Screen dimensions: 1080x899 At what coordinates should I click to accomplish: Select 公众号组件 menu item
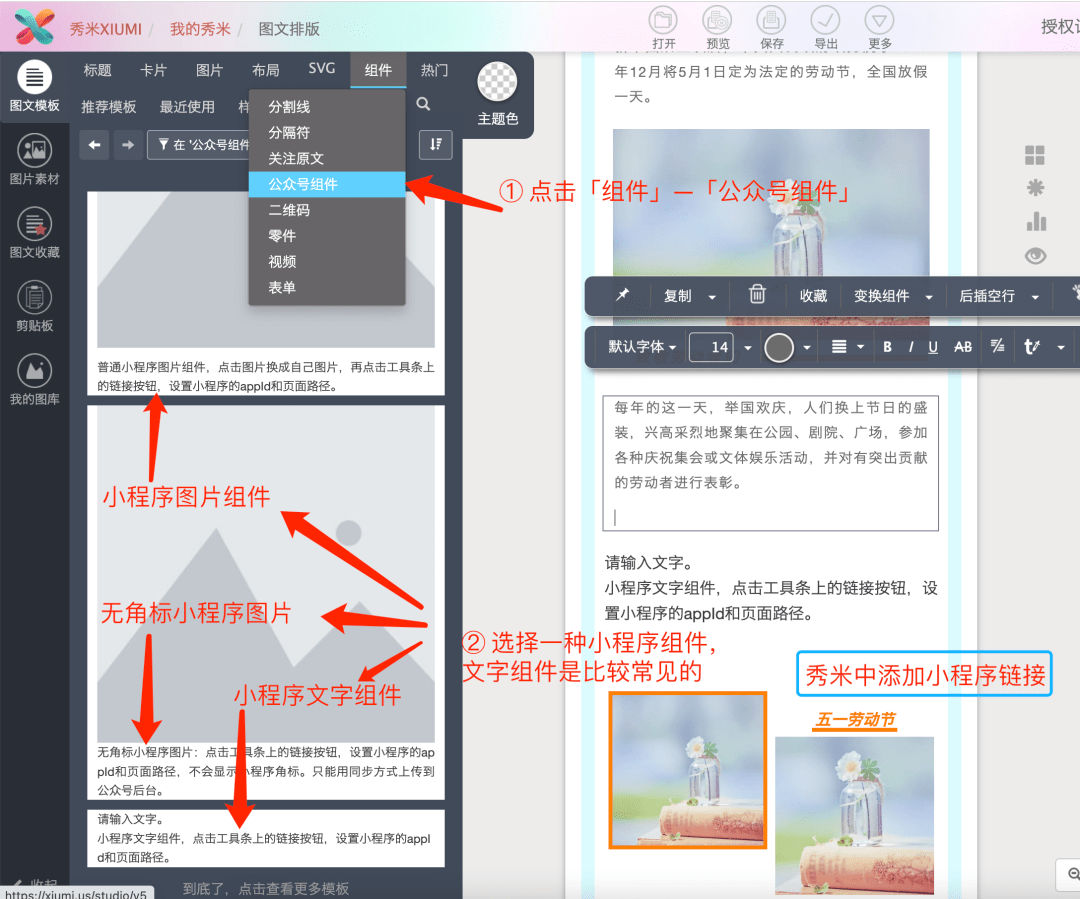[x=326, y=184]
